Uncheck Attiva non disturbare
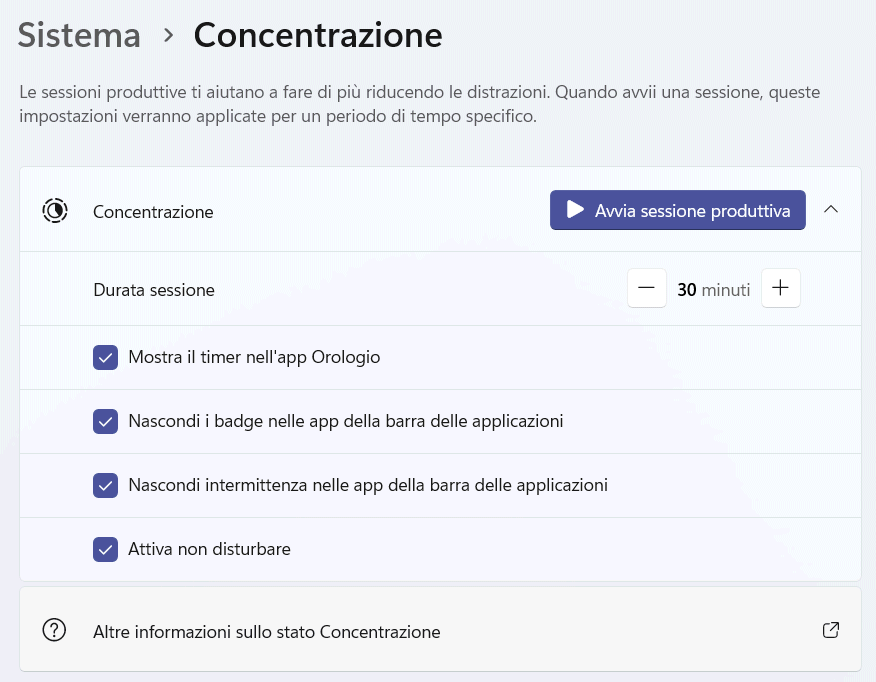Screen dimensions: 876x682 106,549
